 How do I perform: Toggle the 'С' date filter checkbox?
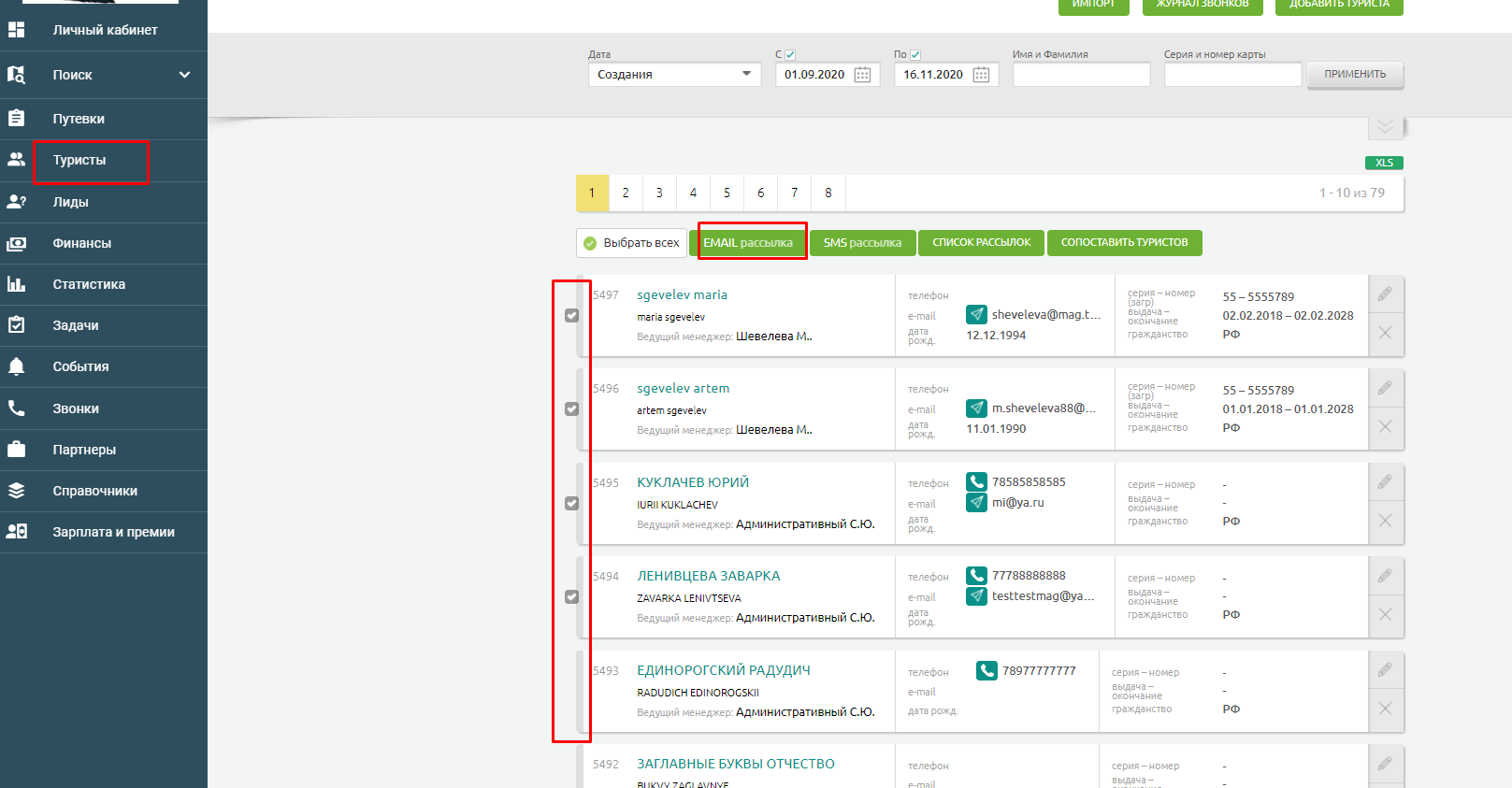click(790, 54)
